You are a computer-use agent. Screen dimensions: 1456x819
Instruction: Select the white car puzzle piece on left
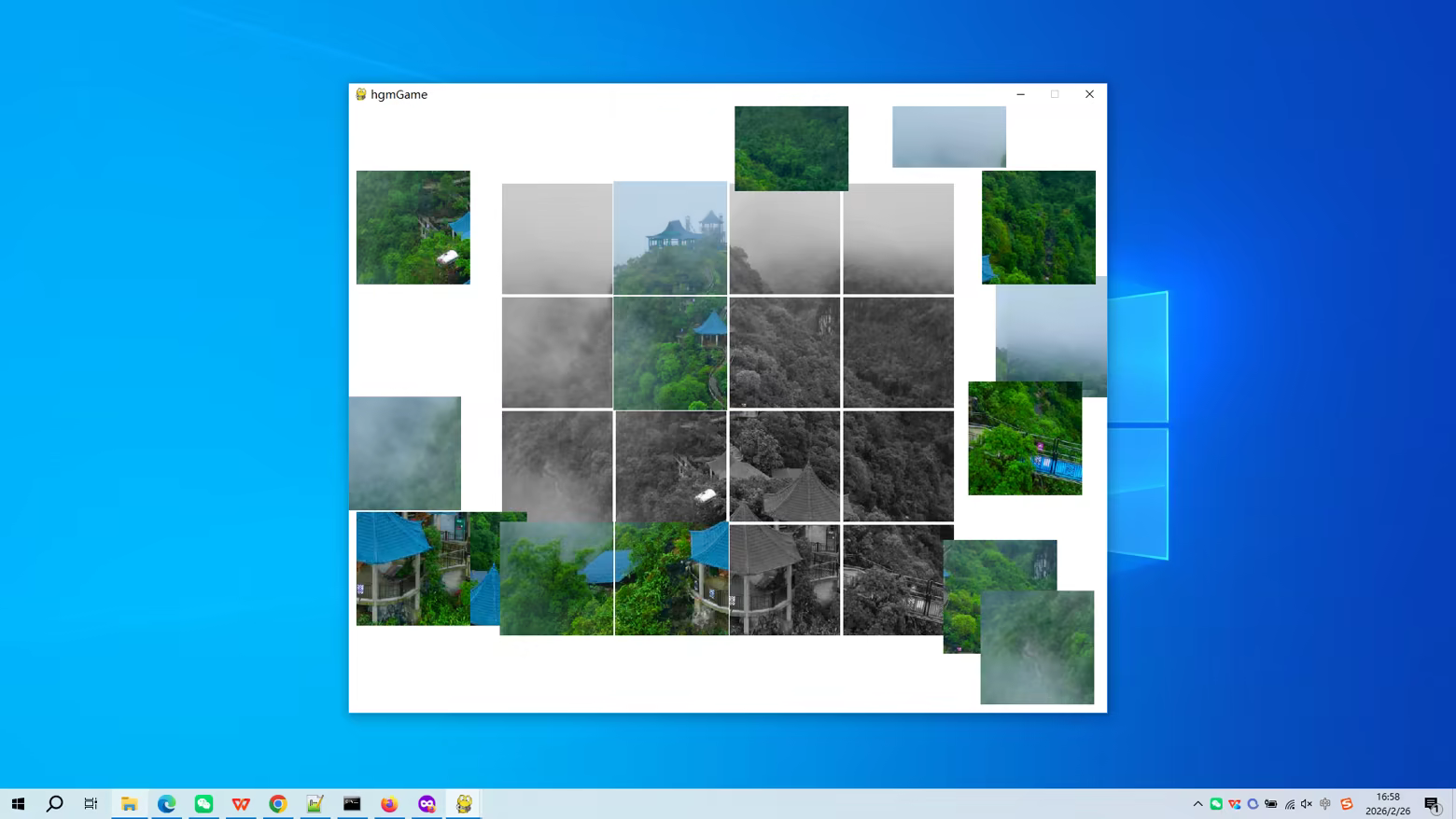pyautogui.click(x=413, y=227)
